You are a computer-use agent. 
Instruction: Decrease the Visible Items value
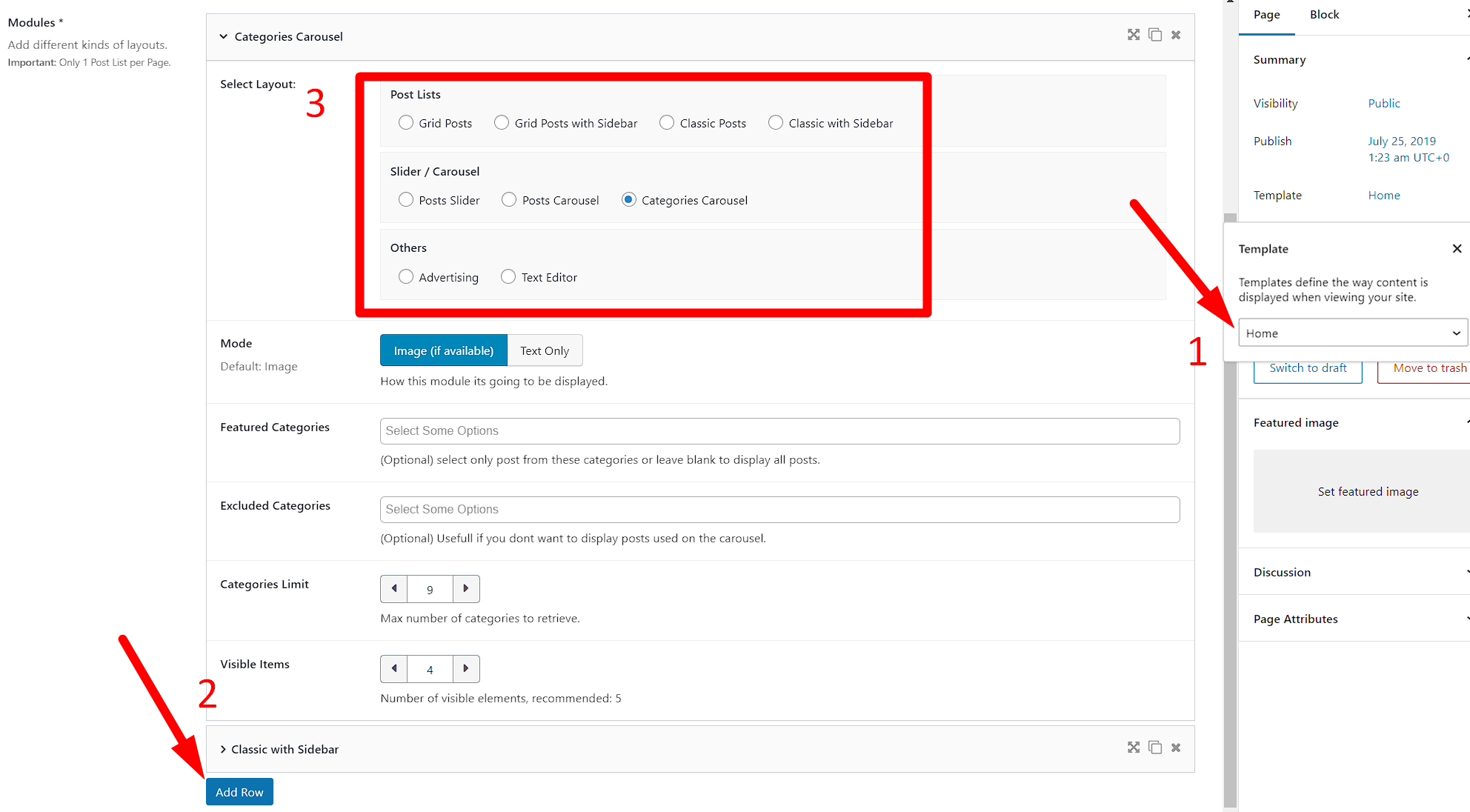(x=394, y=669)
